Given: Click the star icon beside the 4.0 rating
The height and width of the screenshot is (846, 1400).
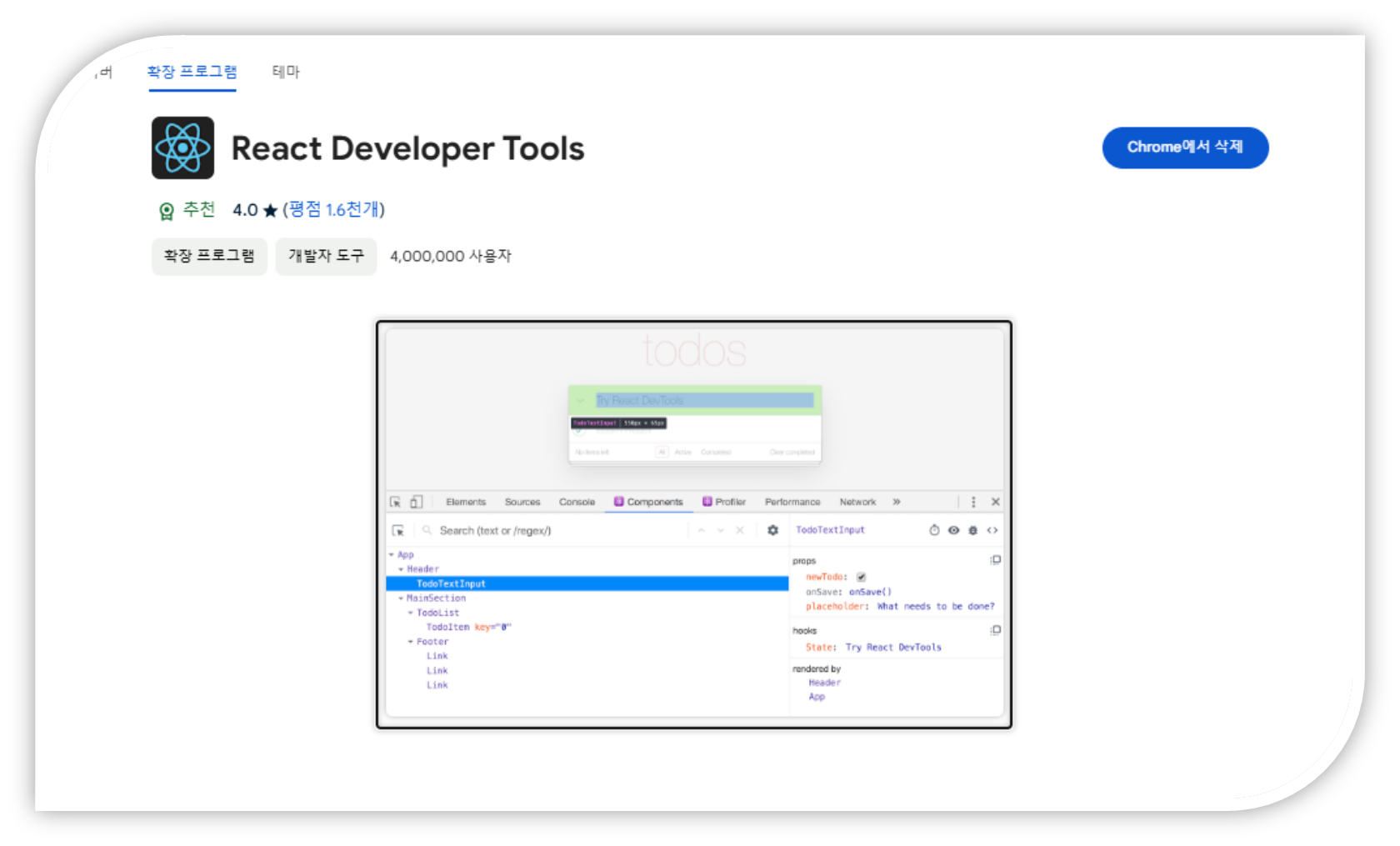Looking at the screenshot, I should 270,211.
